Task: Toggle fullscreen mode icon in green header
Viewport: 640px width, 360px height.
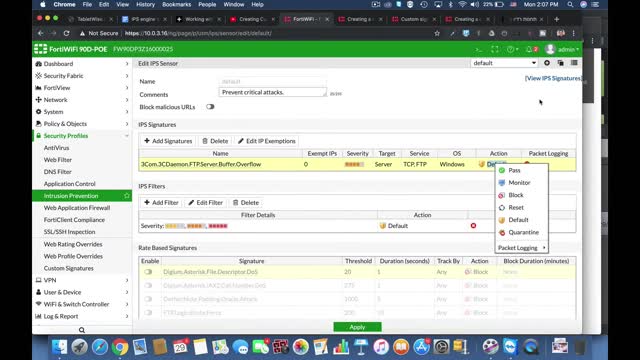Action: tap(495, 49)
